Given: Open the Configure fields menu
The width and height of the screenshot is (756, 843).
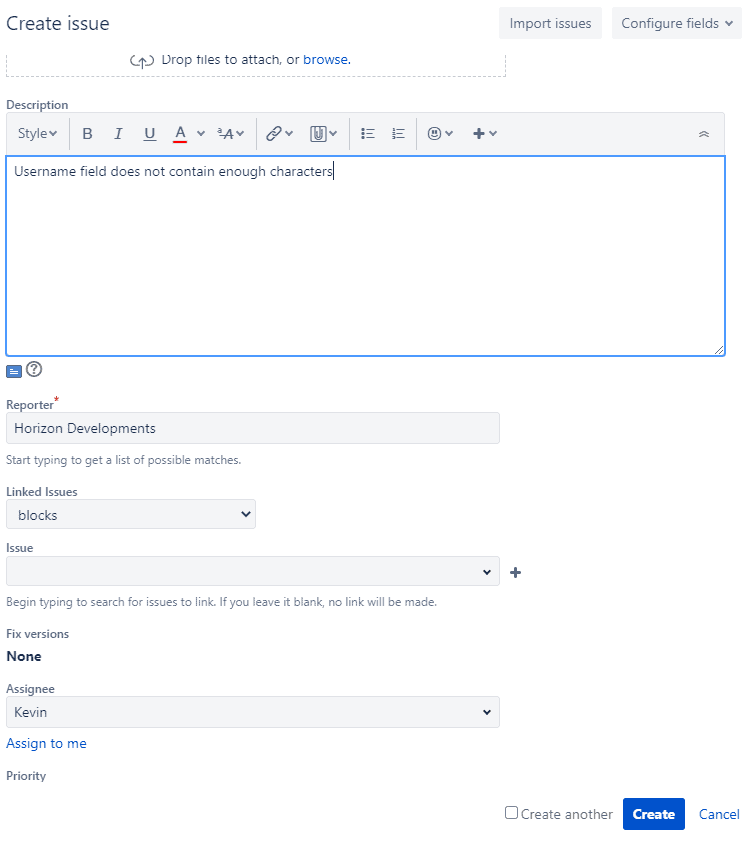Looking at the screenshot, I should coord(676,23).
